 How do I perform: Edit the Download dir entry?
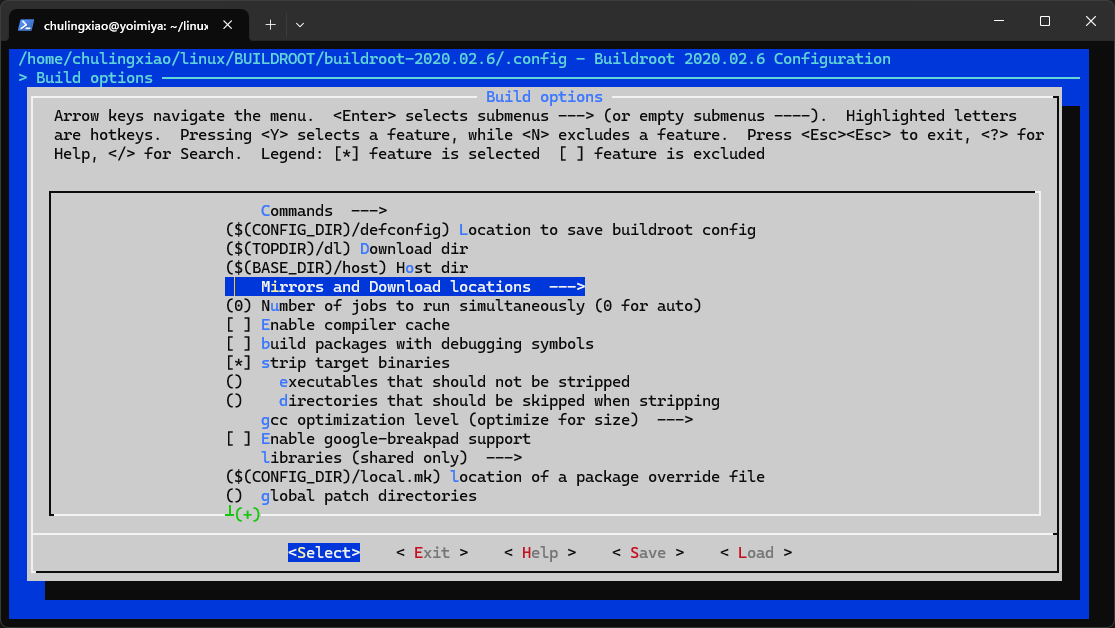[x=347, y=249]
